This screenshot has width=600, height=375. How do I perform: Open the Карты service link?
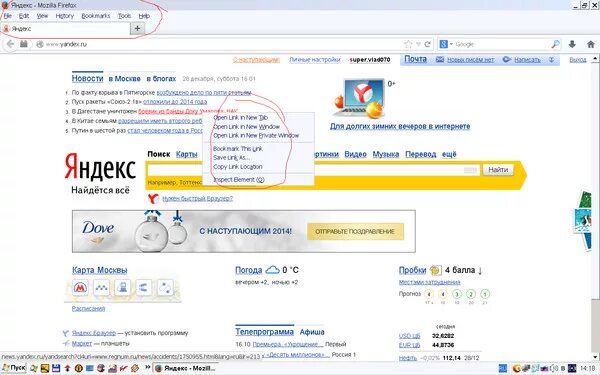click(x=187, y=154)
